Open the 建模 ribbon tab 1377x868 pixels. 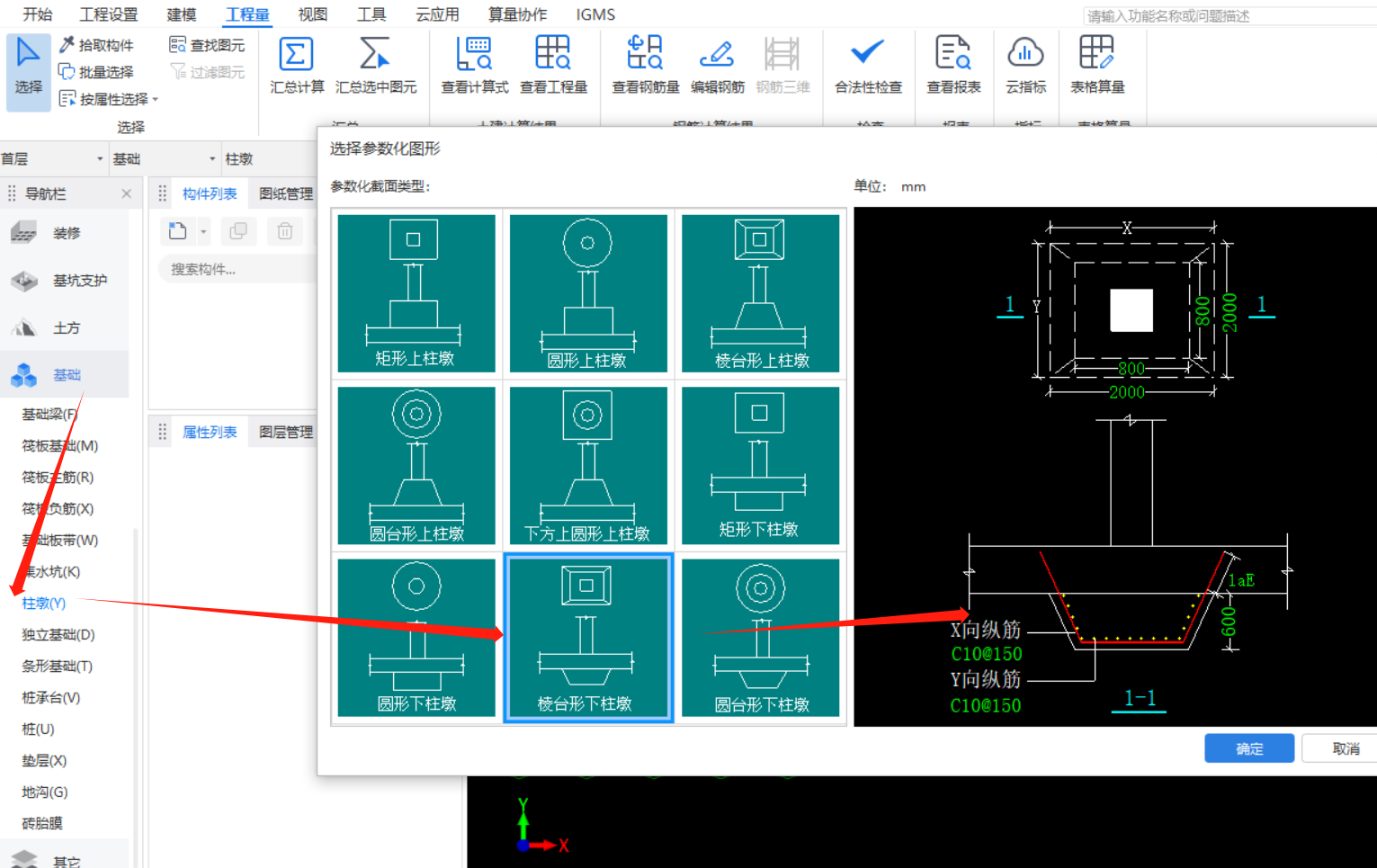coord(182,14)
